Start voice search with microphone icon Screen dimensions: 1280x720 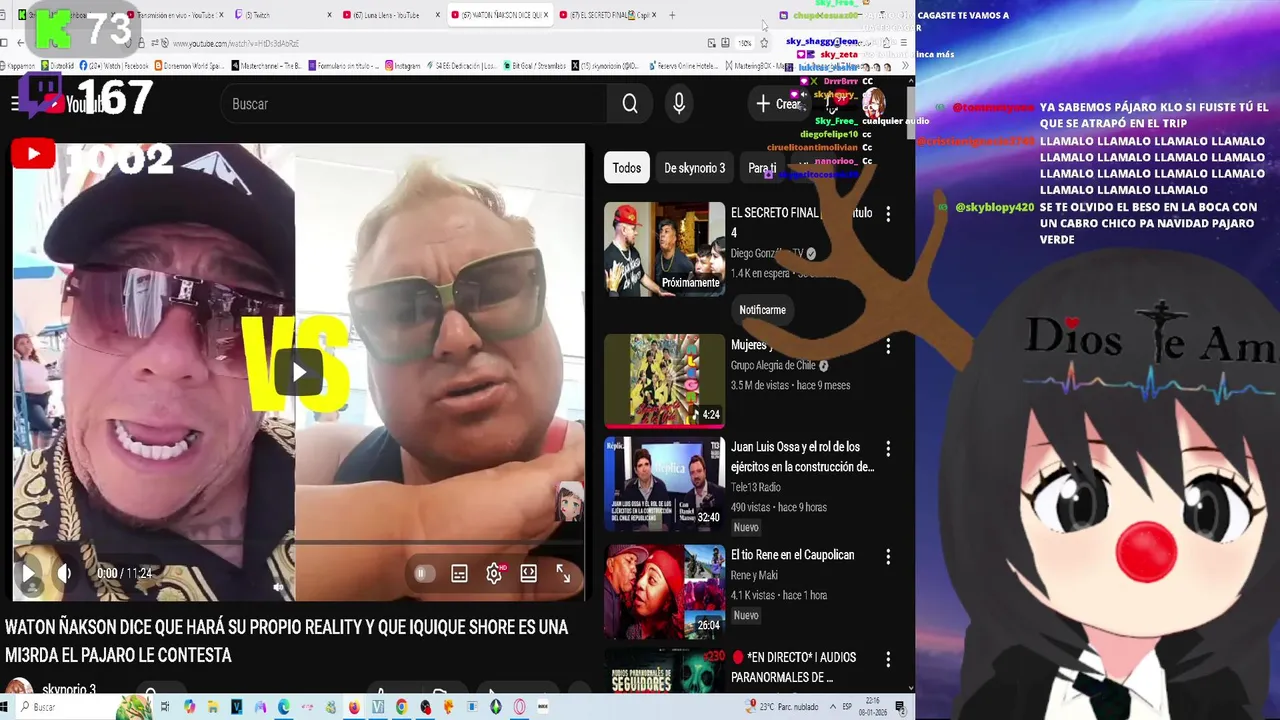pos(679,104)
